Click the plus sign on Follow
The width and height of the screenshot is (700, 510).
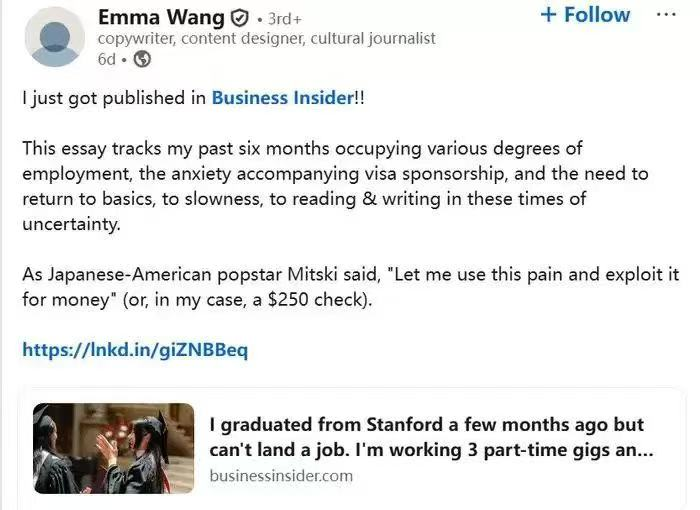[548, 15]
